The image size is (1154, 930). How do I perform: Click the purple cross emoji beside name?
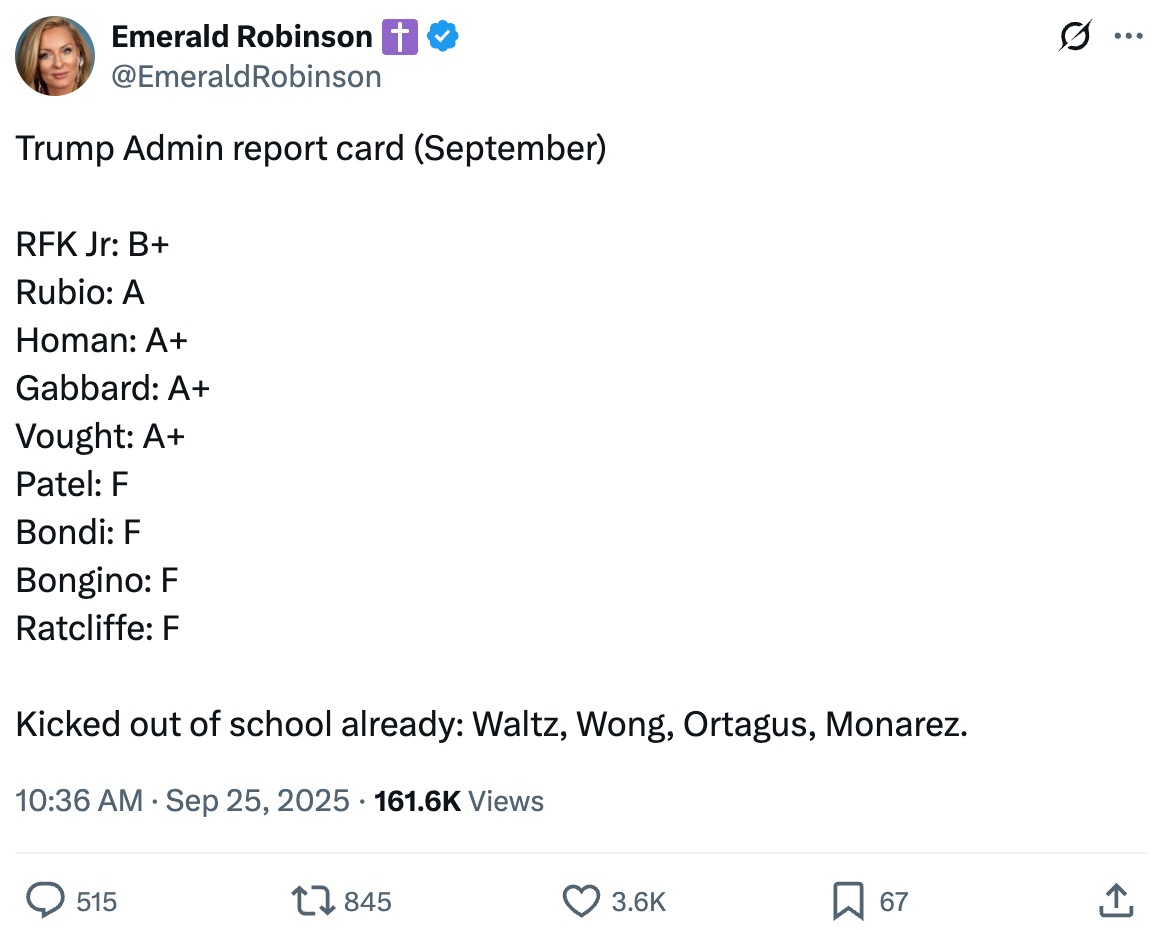click(x=399, y=38)
